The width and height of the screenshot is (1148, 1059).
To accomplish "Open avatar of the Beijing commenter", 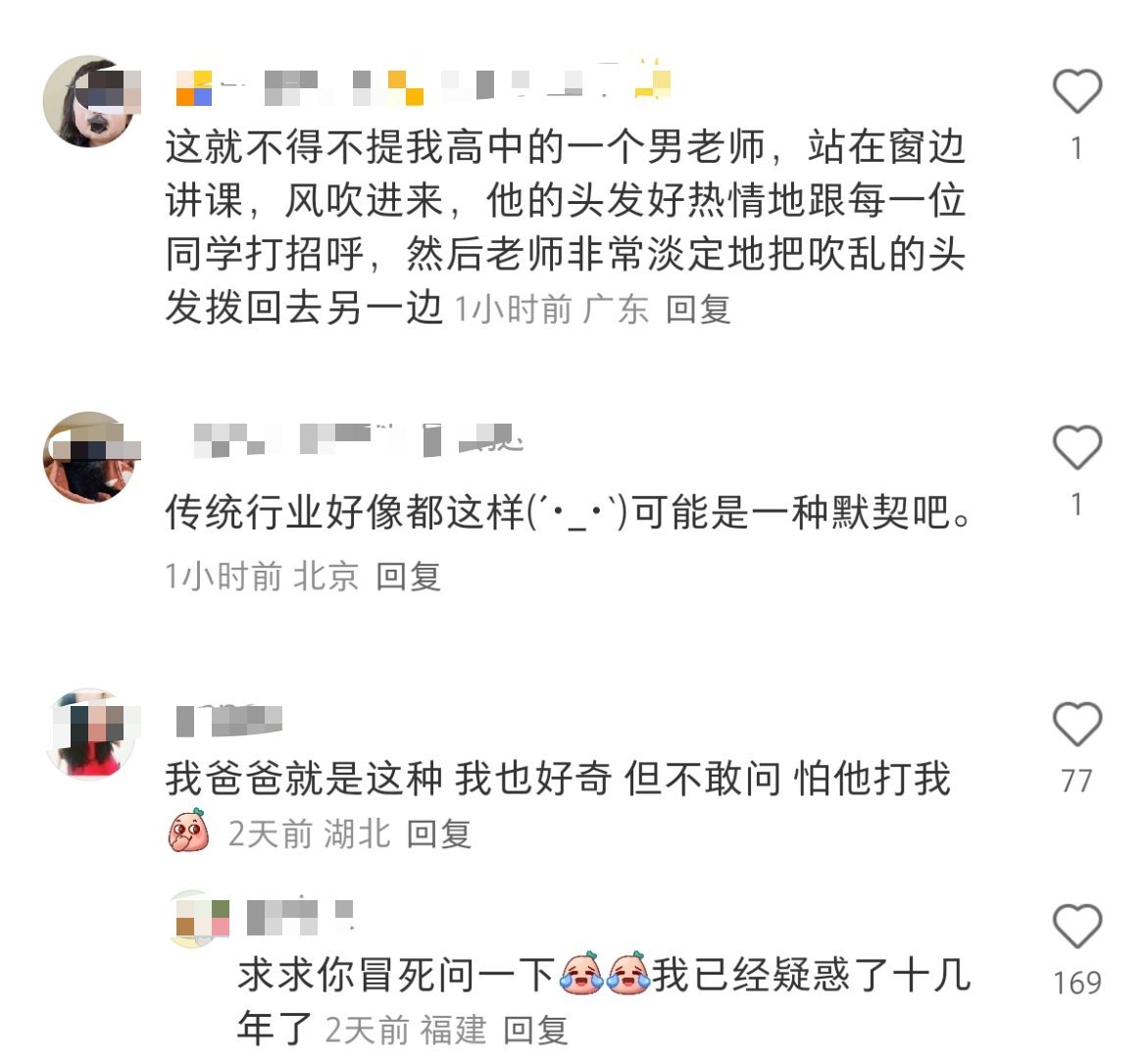I will click(91, 458).
